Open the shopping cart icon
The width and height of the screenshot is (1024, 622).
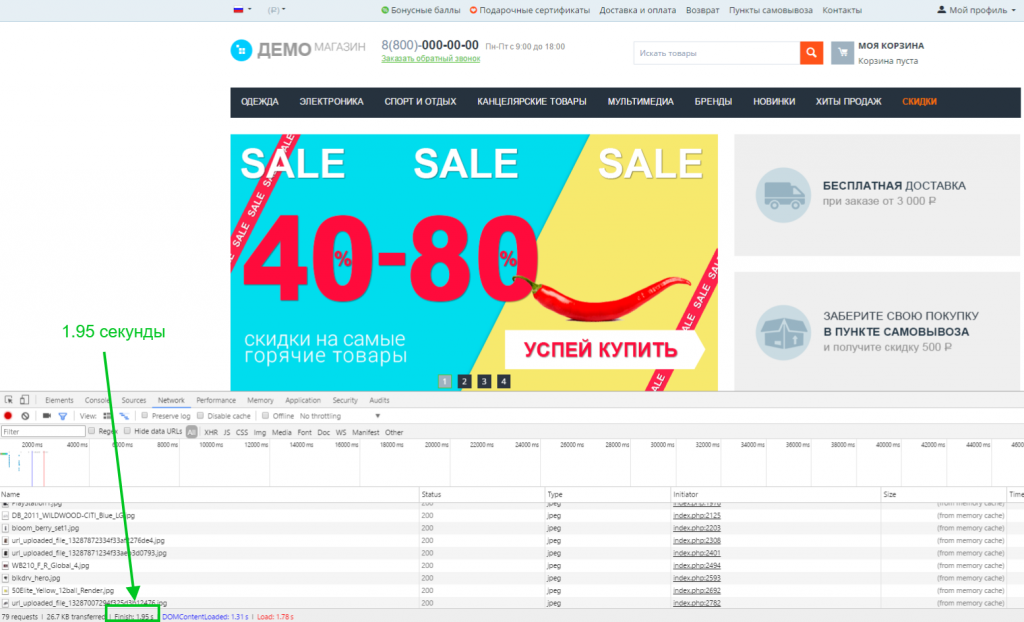(842, 53)
